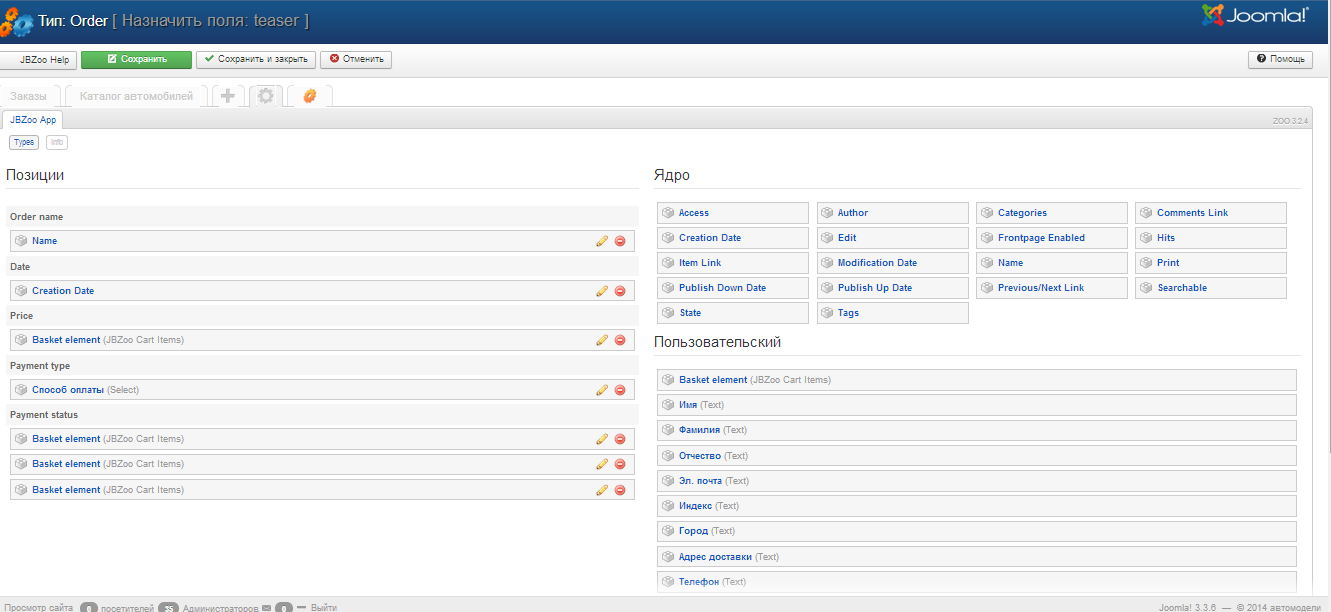Image resolution: width=1331 pixels, height=612 pixels.
Task: Open the Помощь help button
Action: click(1280, 60)
